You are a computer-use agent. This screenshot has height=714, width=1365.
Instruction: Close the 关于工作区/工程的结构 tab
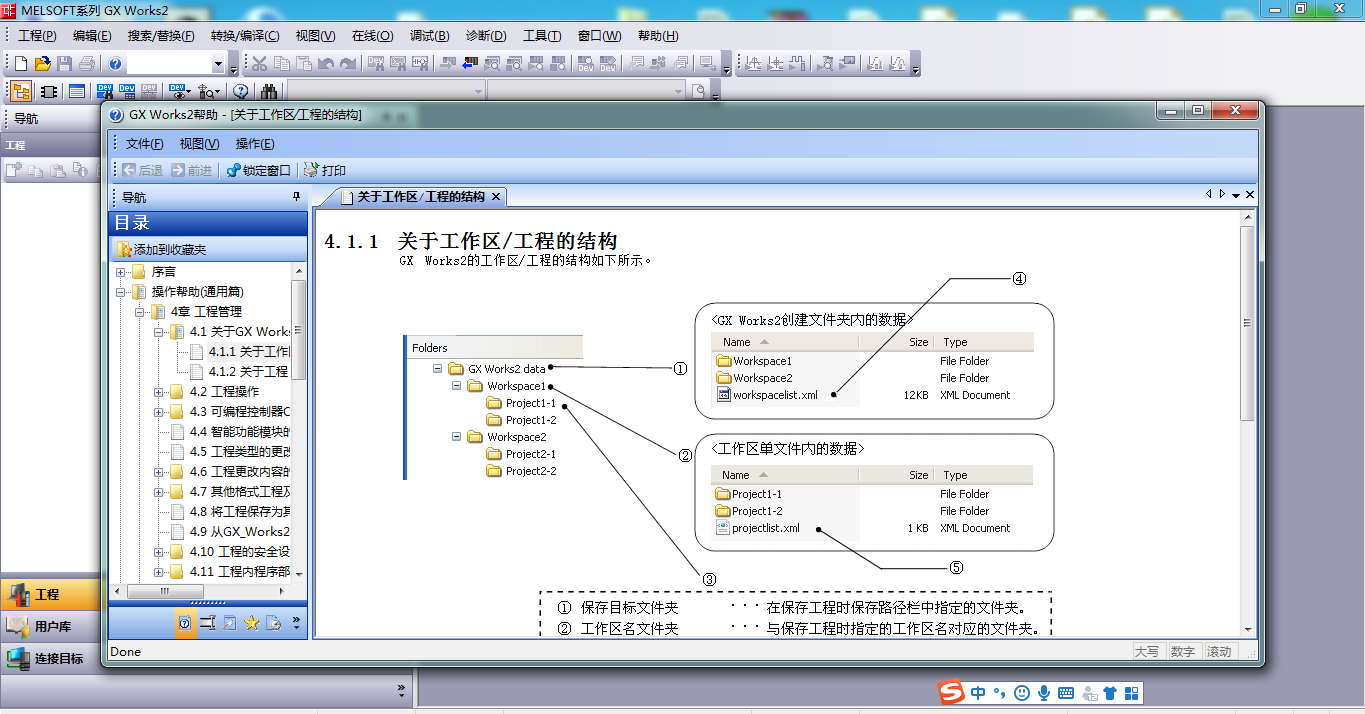click(x=495, y=197)
